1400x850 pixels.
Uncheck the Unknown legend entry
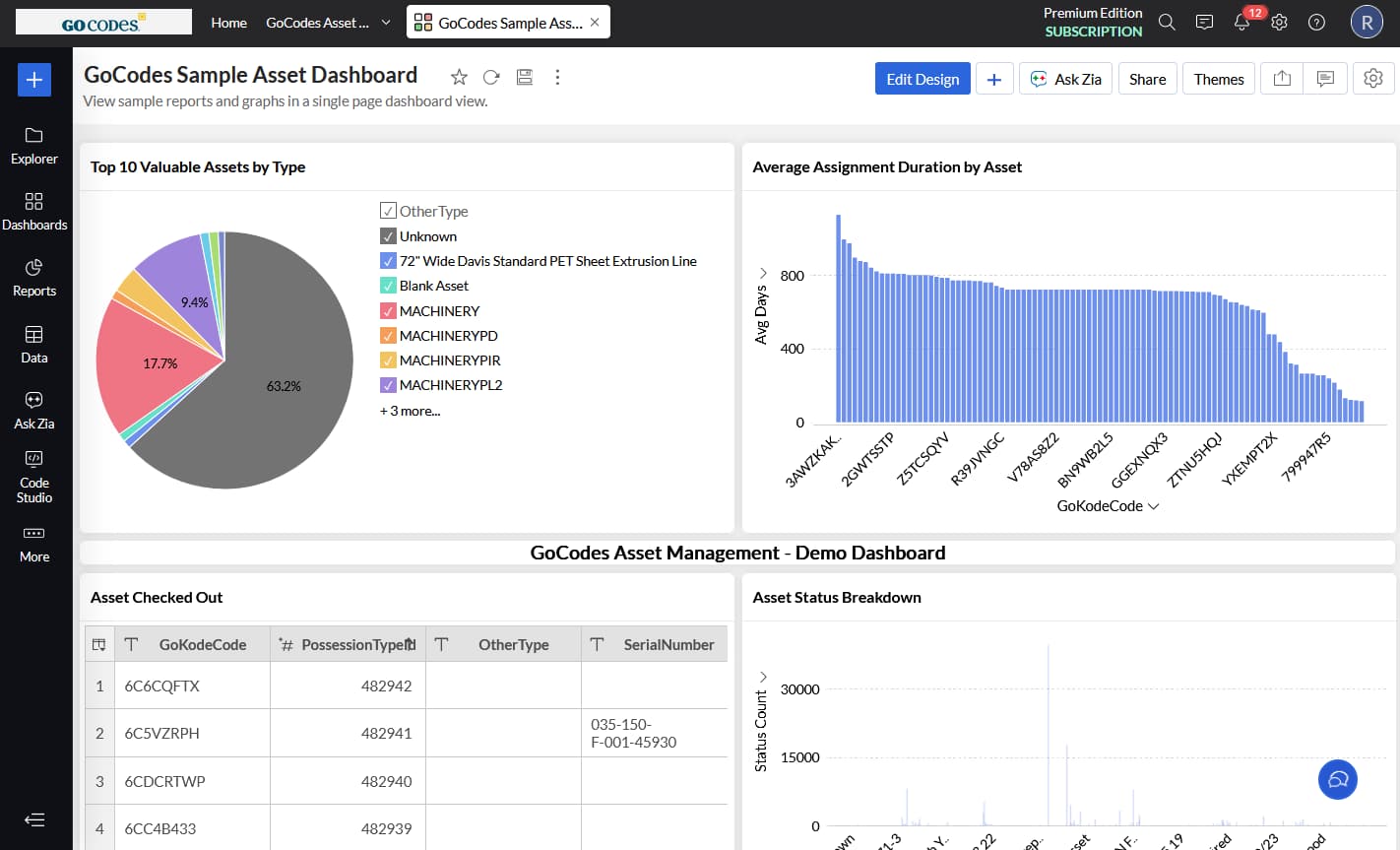pos(388,235)
